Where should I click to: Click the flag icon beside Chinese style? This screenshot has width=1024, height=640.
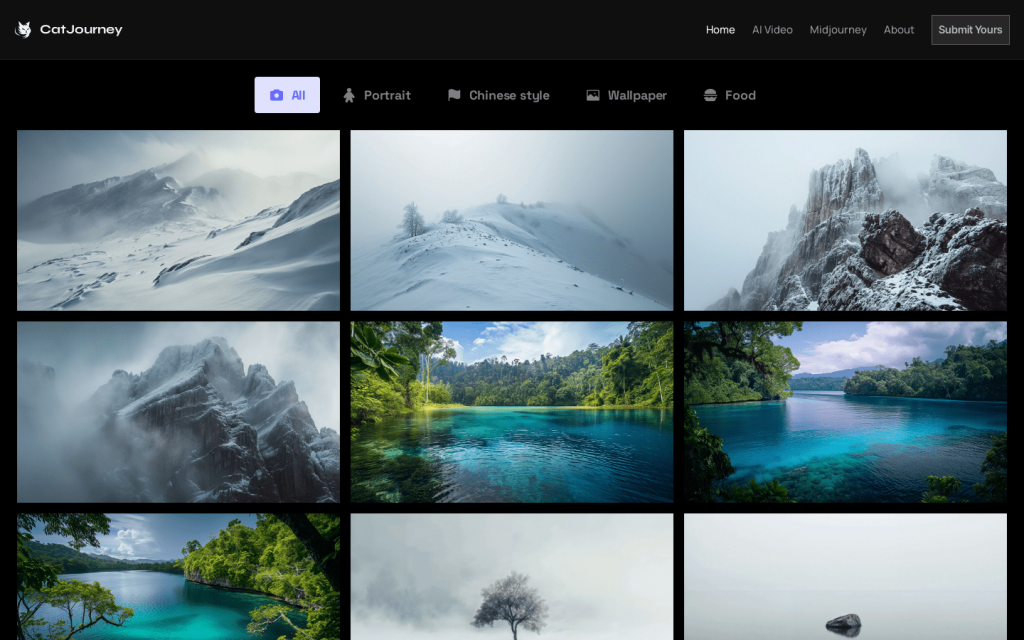[x=454, y=95]
